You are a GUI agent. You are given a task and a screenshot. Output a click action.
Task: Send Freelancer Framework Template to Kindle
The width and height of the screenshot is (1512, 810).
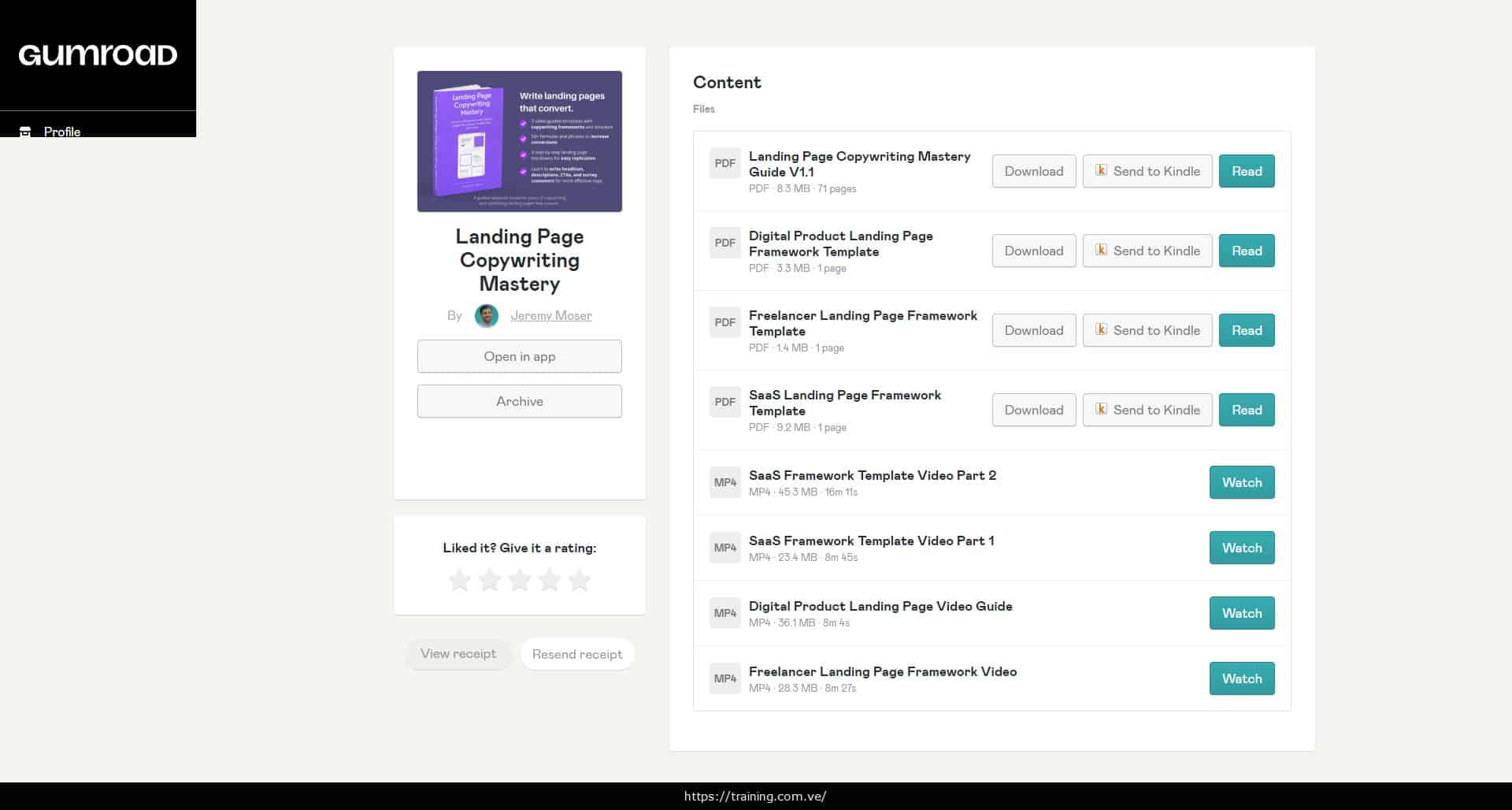1147,330
